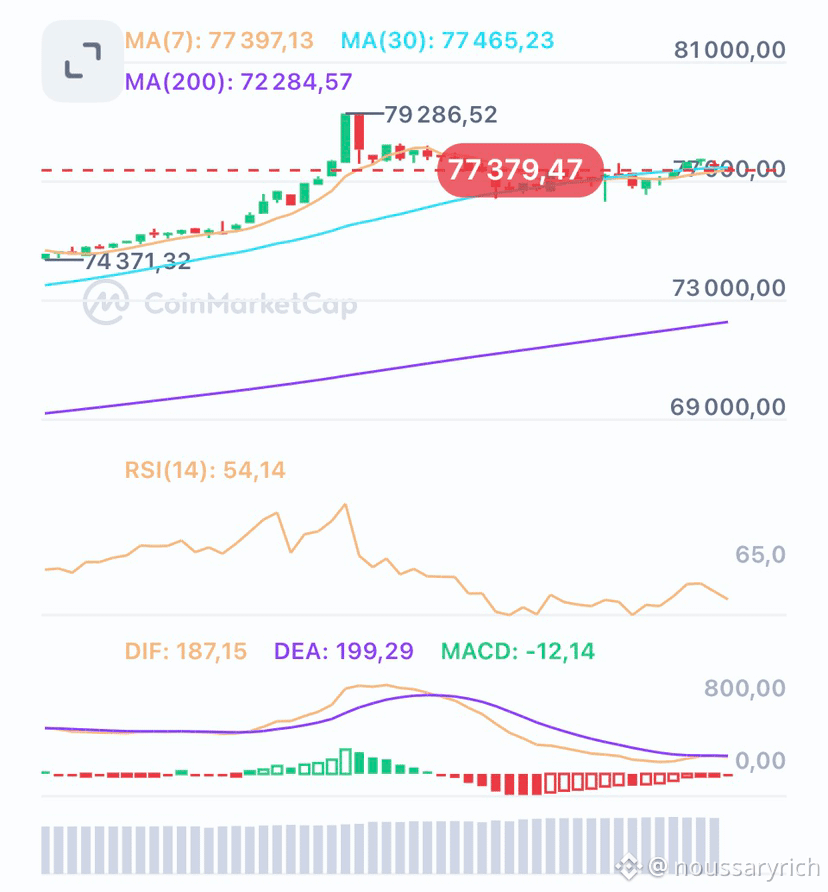Screen dimensions: 828x892
Task: Tap the current price tag 77 379,47
Action: (x=520, y=170)
